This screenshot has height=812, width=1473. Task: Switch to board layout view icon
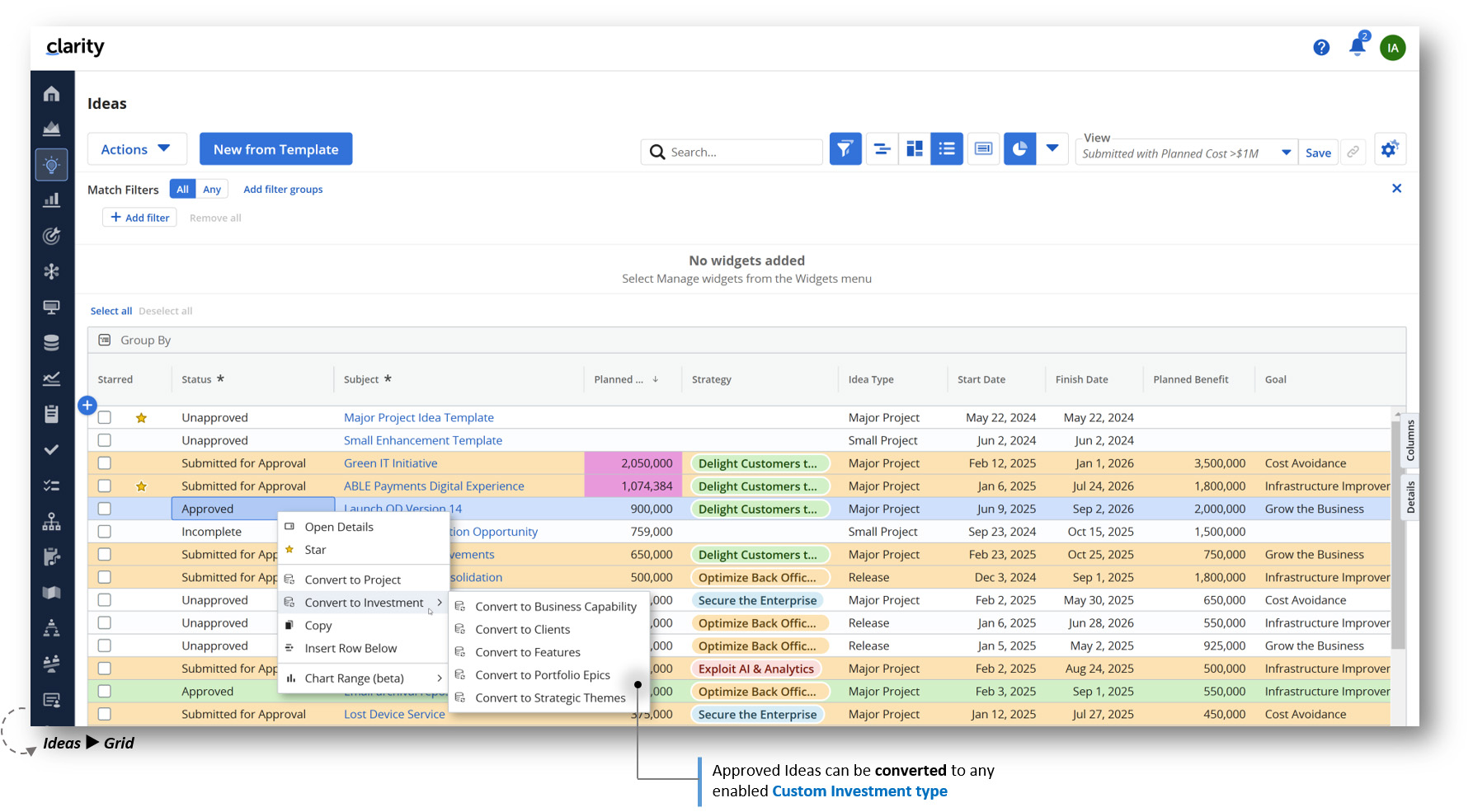915,149
